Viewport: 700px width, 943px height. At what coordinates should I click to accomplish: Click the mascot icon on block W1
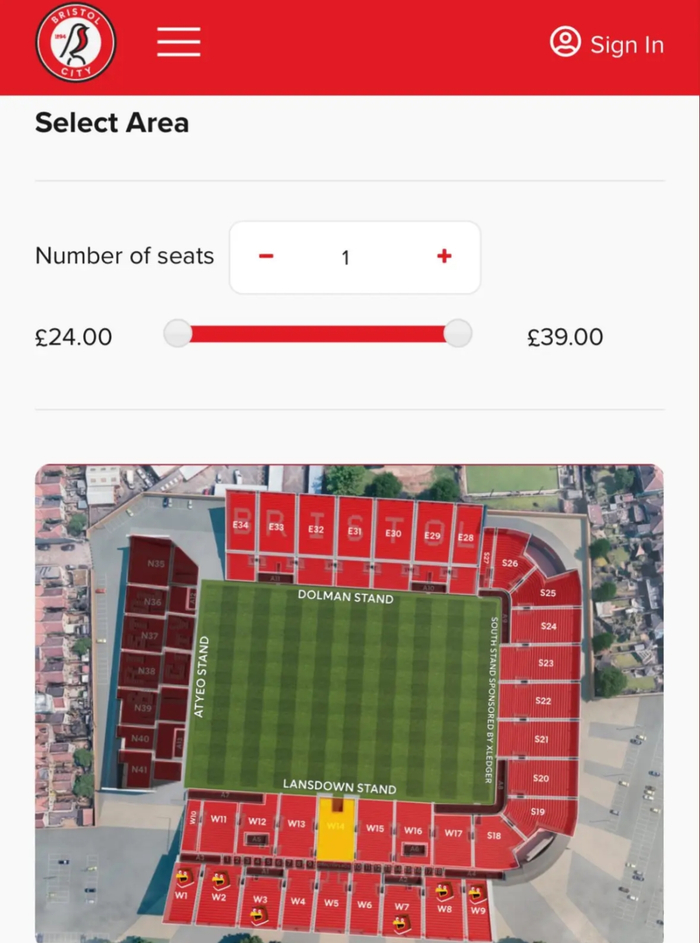click(184, 877)
